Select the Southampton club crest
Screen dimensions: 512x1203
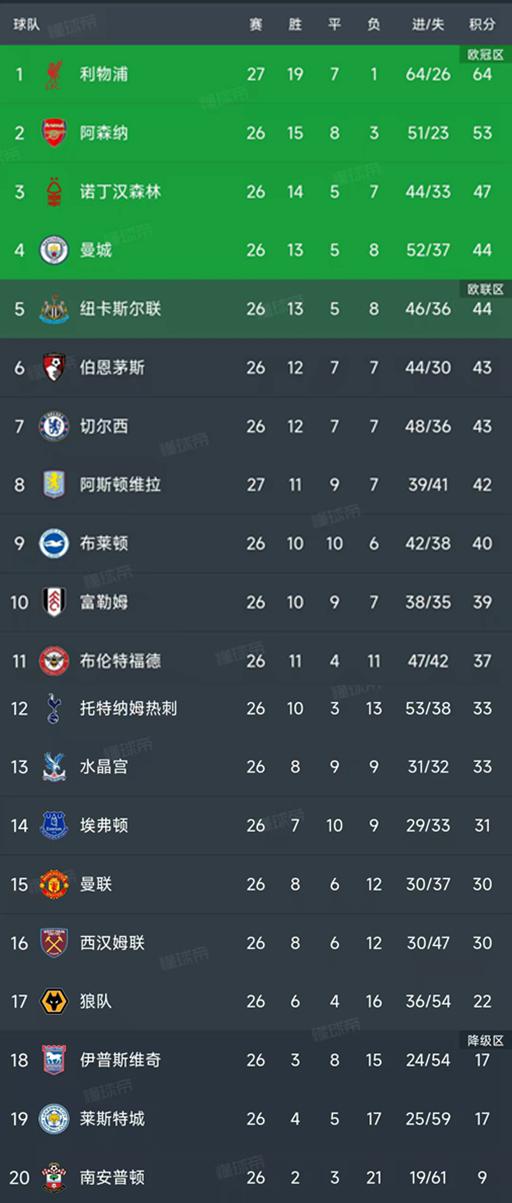(53, 1178)
